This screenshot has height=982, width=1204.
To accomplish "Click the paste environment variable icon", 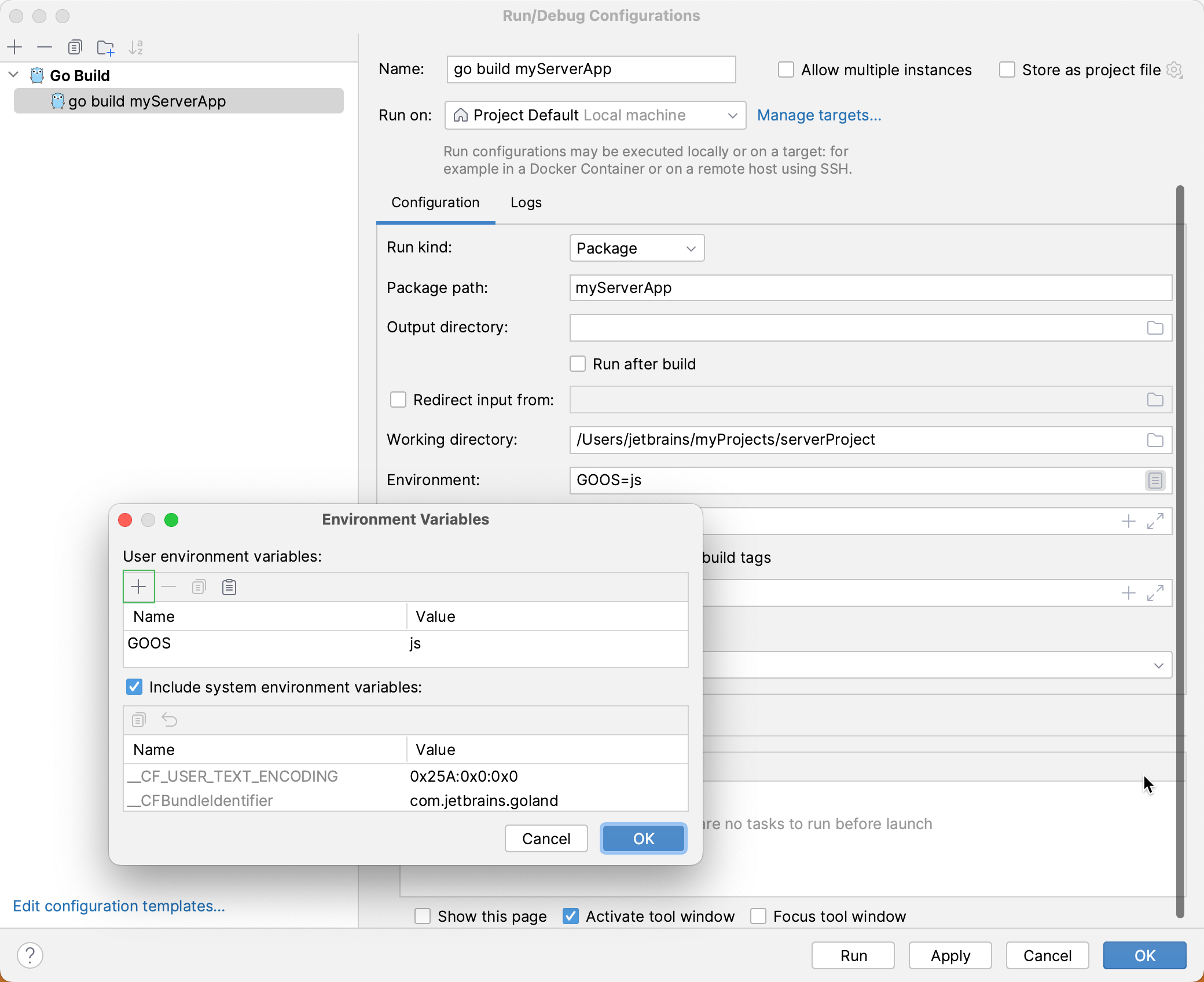I will click(229, 587).
